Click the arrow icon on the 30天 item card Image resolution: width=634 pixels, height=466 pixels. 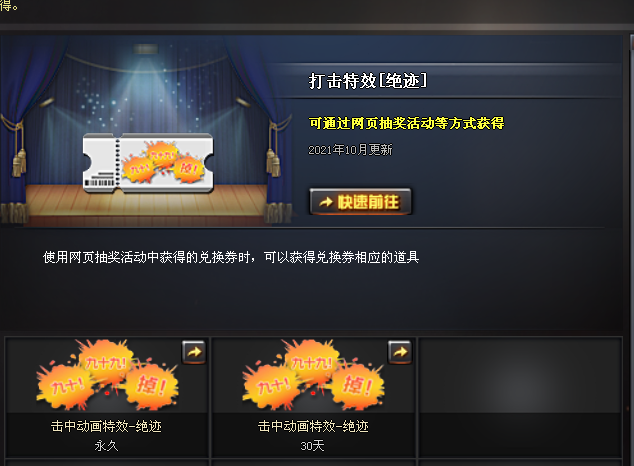click(x=400, y=352)
